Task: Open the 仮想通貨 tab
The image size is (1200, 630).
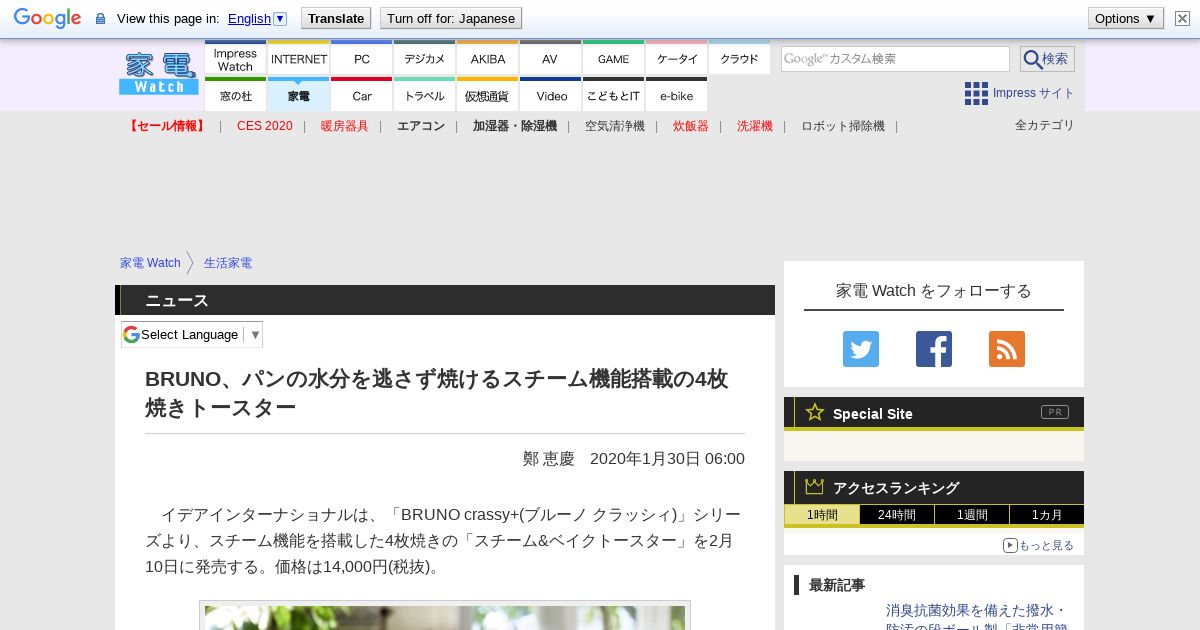Action: 487,95
